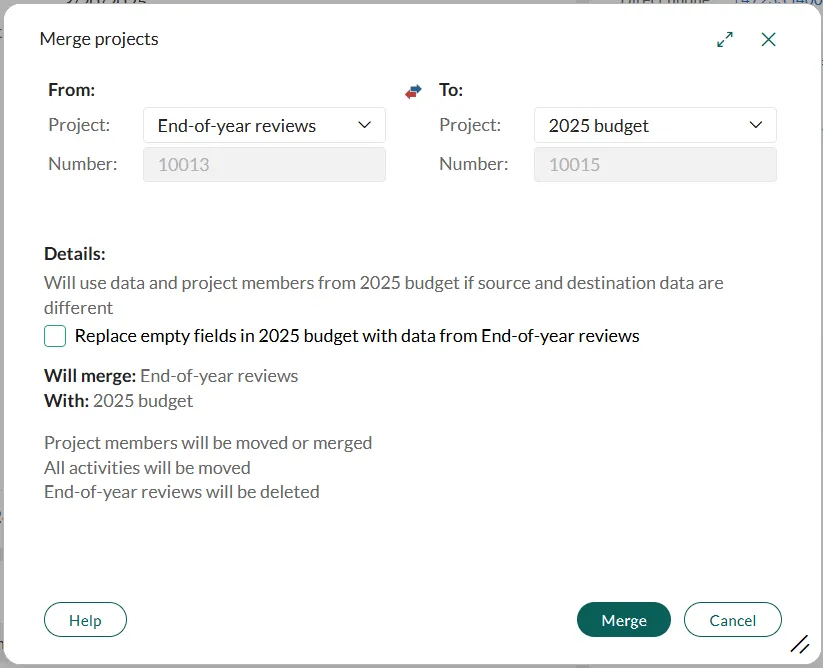Image resolution: width=823 pixels, height=668 pixels.
Task: Click the 'To:' section heading
Action: (451, 90)
